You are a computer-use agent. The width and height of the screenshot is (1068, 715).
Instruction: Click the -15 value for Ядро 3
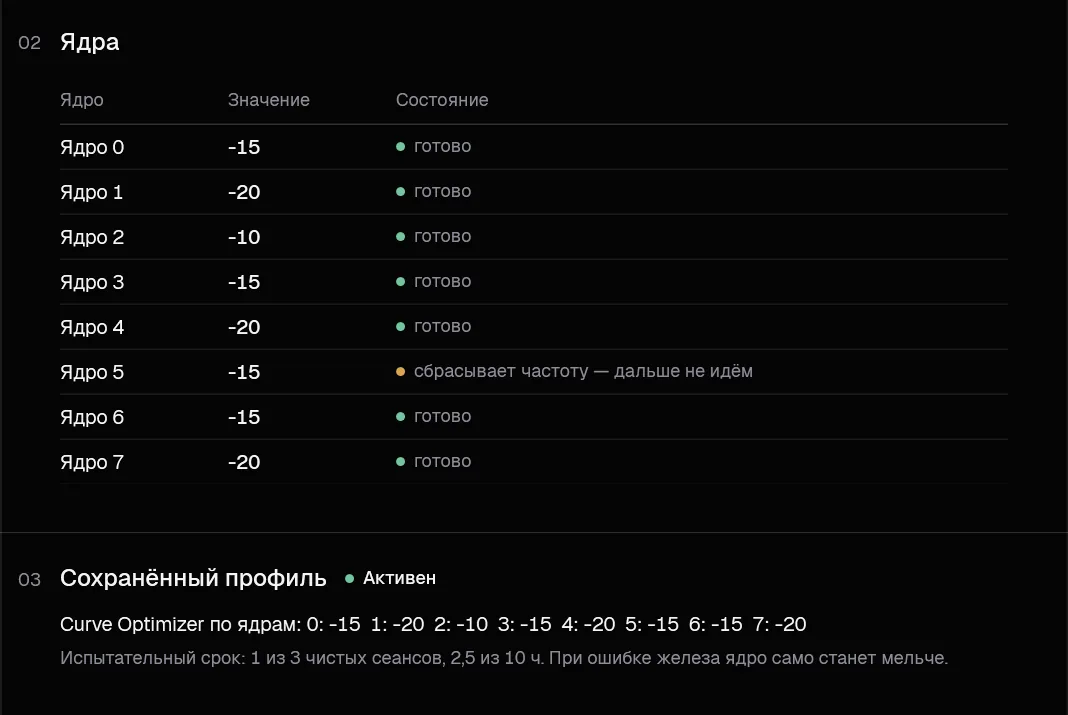coord(244,282)
